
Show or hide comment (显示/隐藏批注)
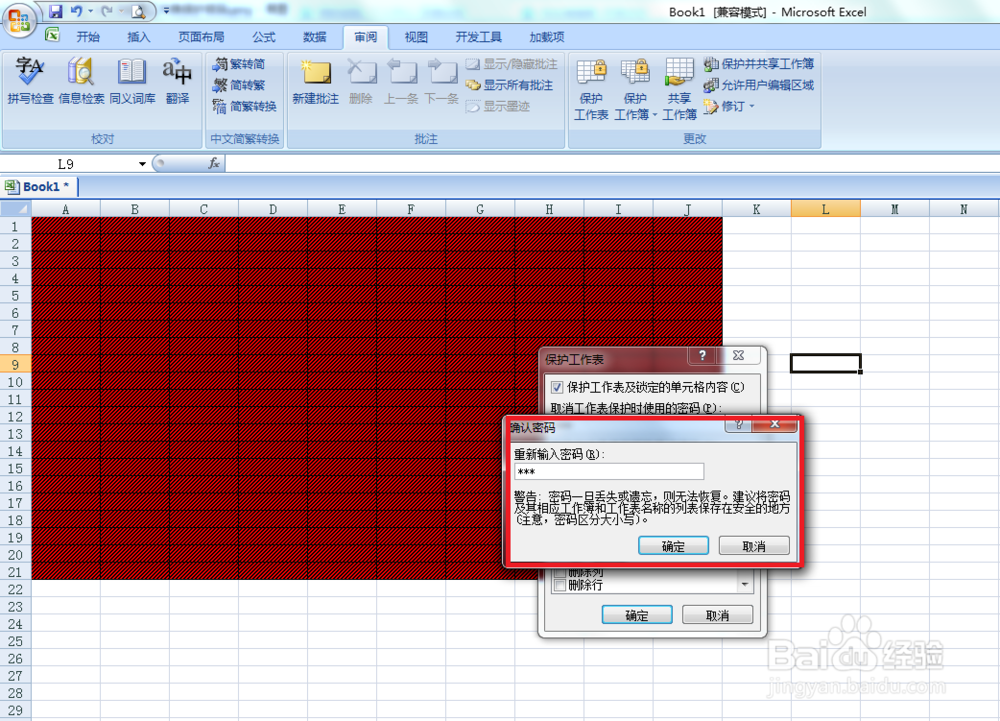(511, 64)
